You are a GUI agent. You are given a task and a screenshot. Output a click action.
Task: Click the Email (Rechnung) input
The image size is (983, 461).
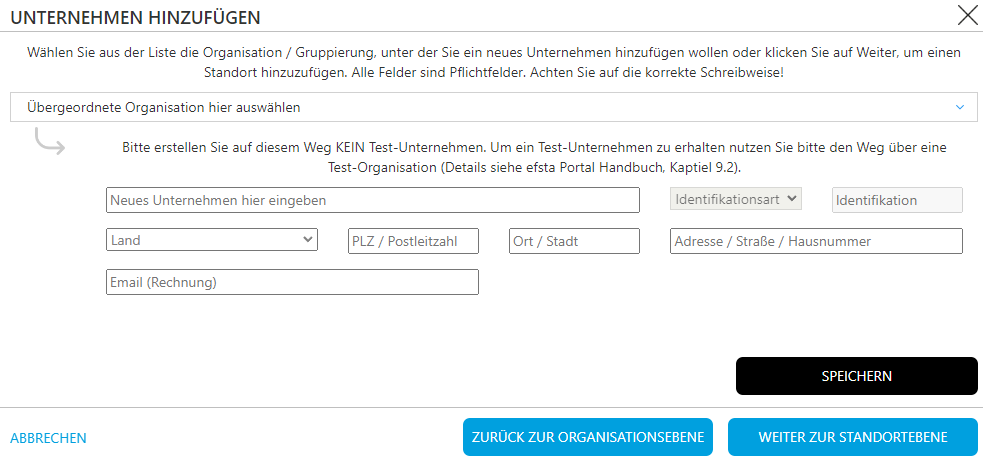[292, 282]
